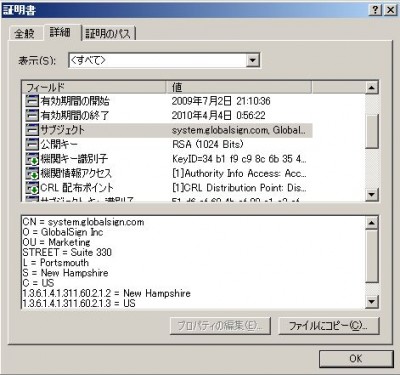Screen dimensions: 400x375
Task: Click the C = US line
Action: click(38, 283)
